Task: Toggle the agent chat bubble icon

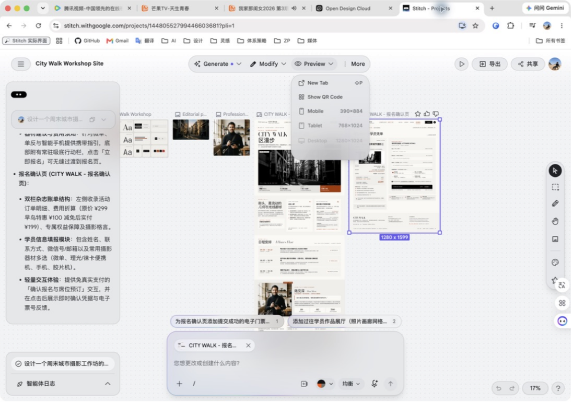Action: (x=562, y=321)
